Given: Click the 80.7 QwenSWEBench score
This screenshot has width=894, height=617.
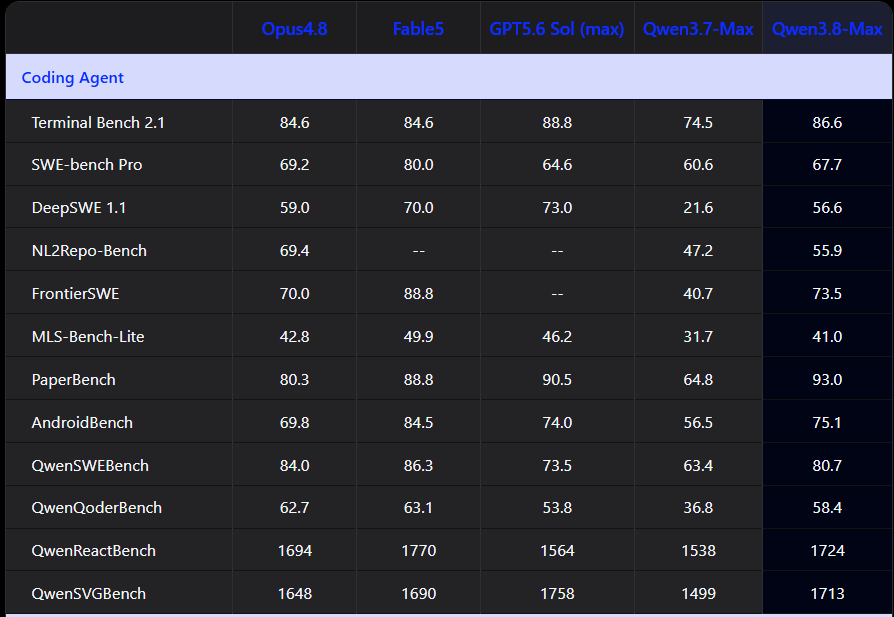Looking at the screenshot, I should 827,465.
